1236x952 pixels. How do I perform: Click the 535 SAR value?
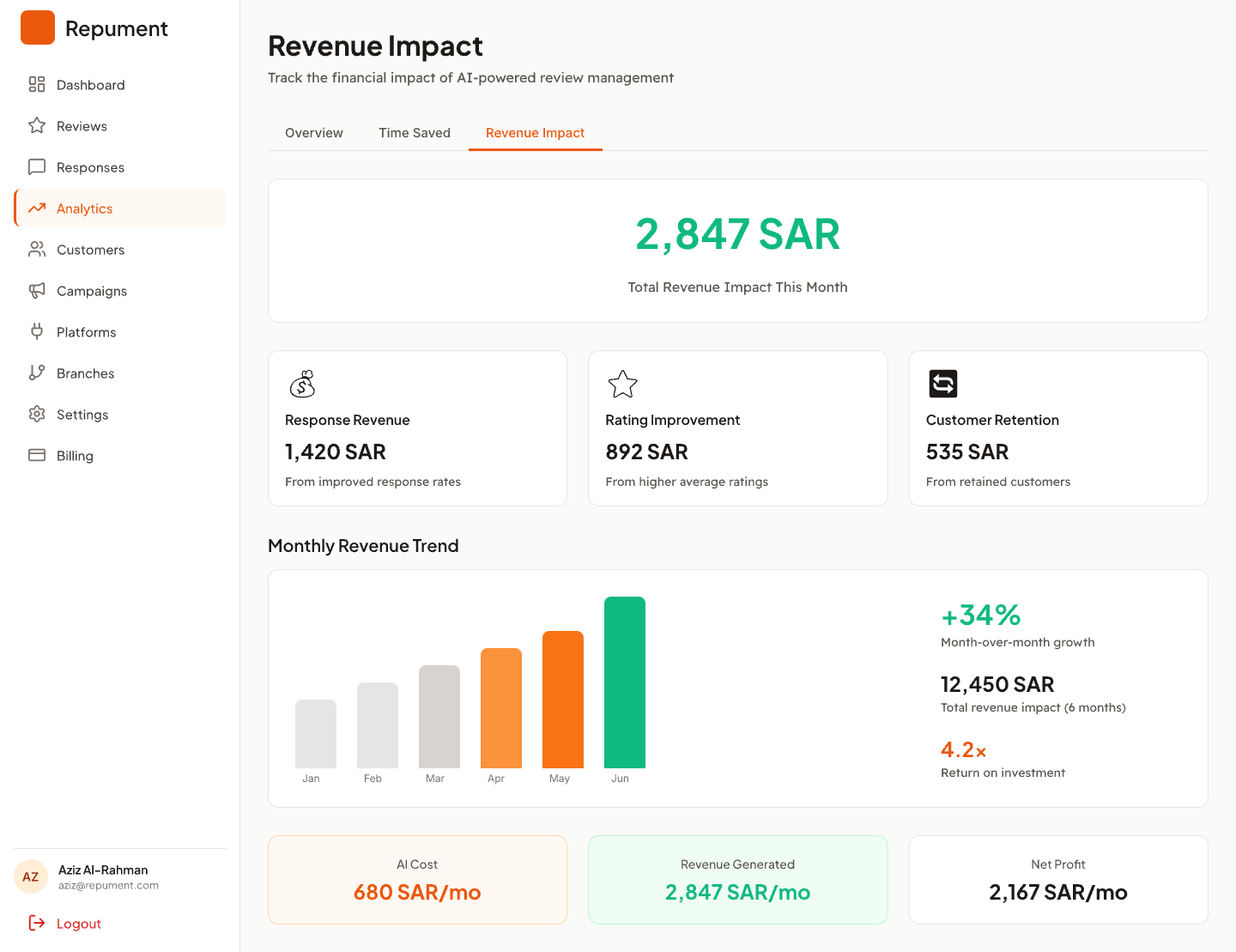[967, 452]
